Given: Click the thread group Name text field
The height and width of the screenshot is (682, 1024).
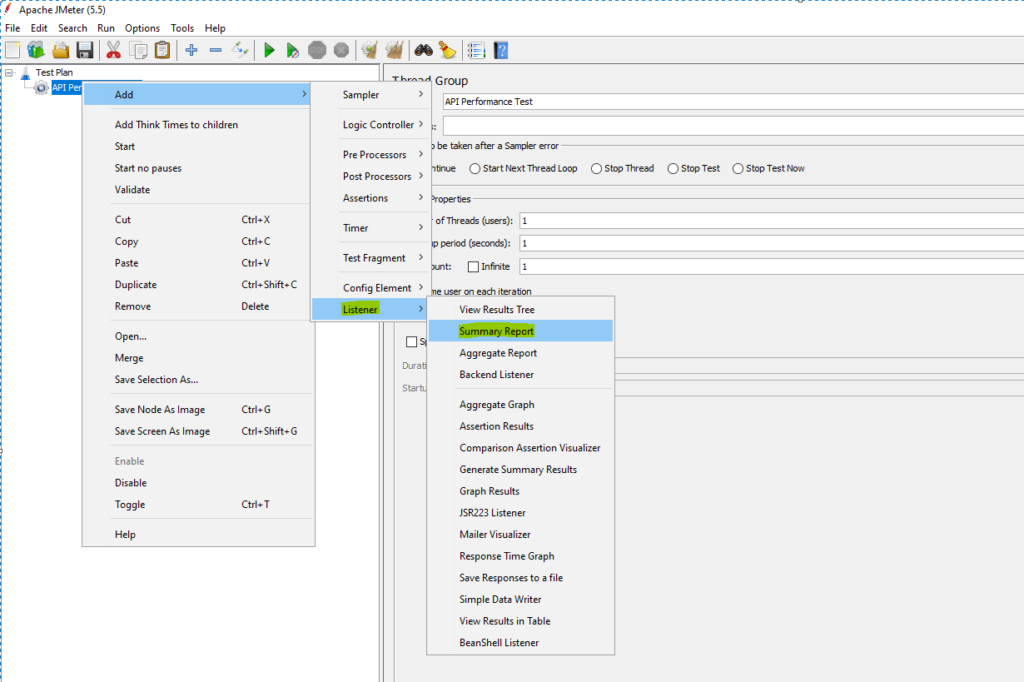Looking at the screenshot, I should point(730,101).
